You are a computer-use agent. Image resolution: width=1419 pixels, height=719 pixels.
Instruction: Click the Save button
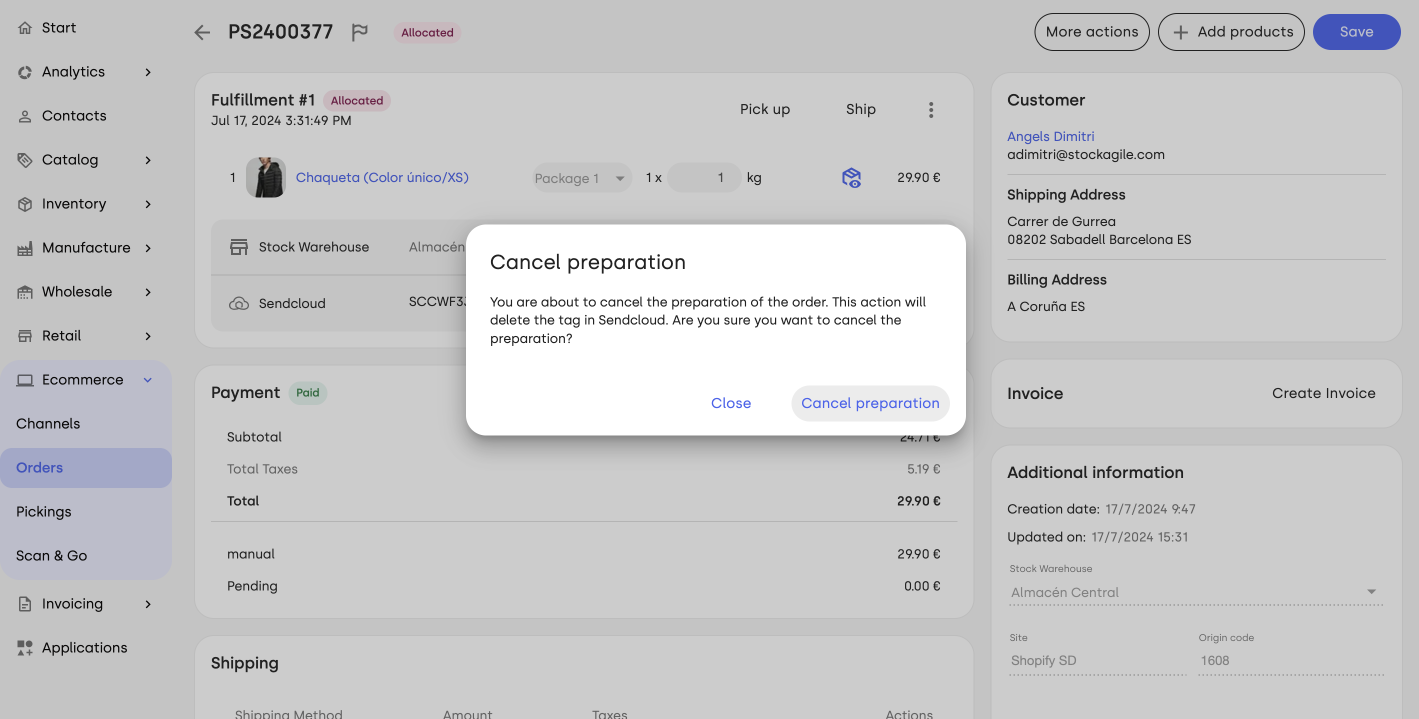(x=1356, y=32)
